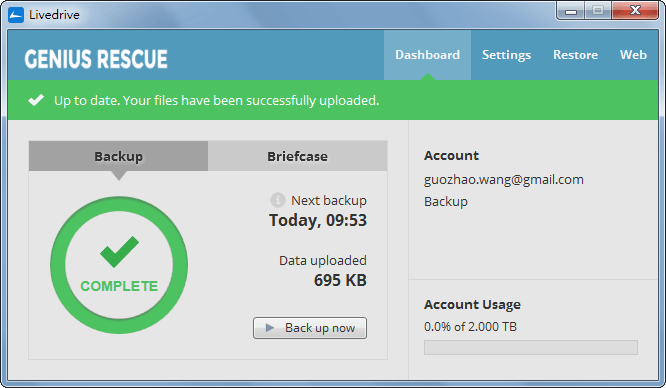Image resolution: width=666 pixels, height=388 pixels.
Task: Minimize the Livedrive window
Action: 571,11
